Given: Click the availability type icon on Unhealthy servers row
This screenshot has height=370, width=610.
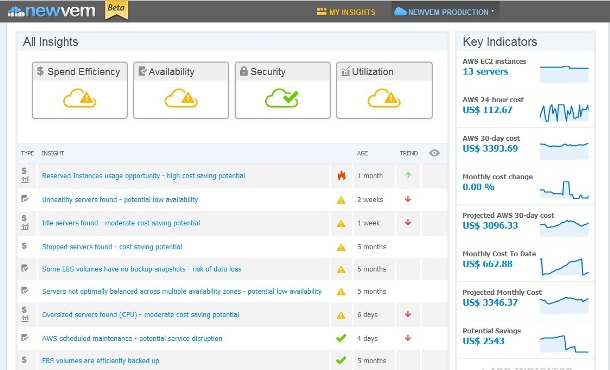Looking at the screenshot, I should (25, 199).
